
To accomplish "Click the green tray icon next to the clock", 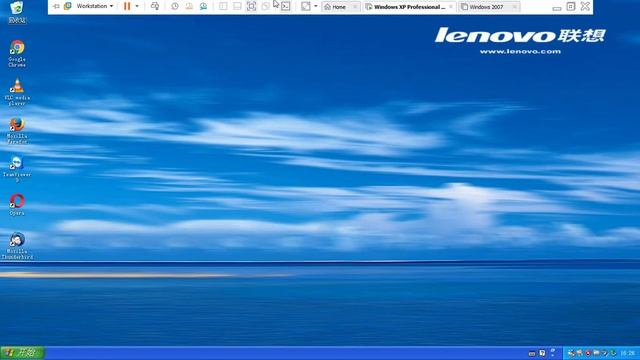I will pos(613,353).
